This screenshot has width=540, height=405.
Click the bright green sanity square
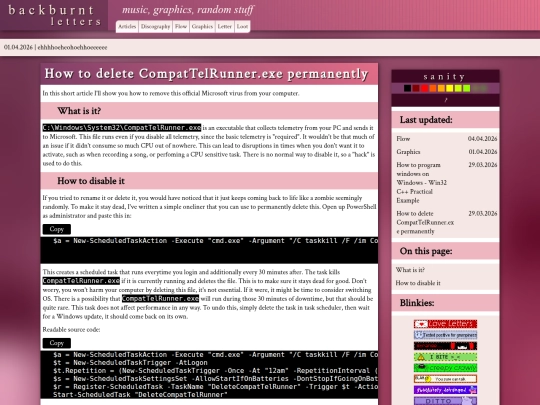point(467,88)
